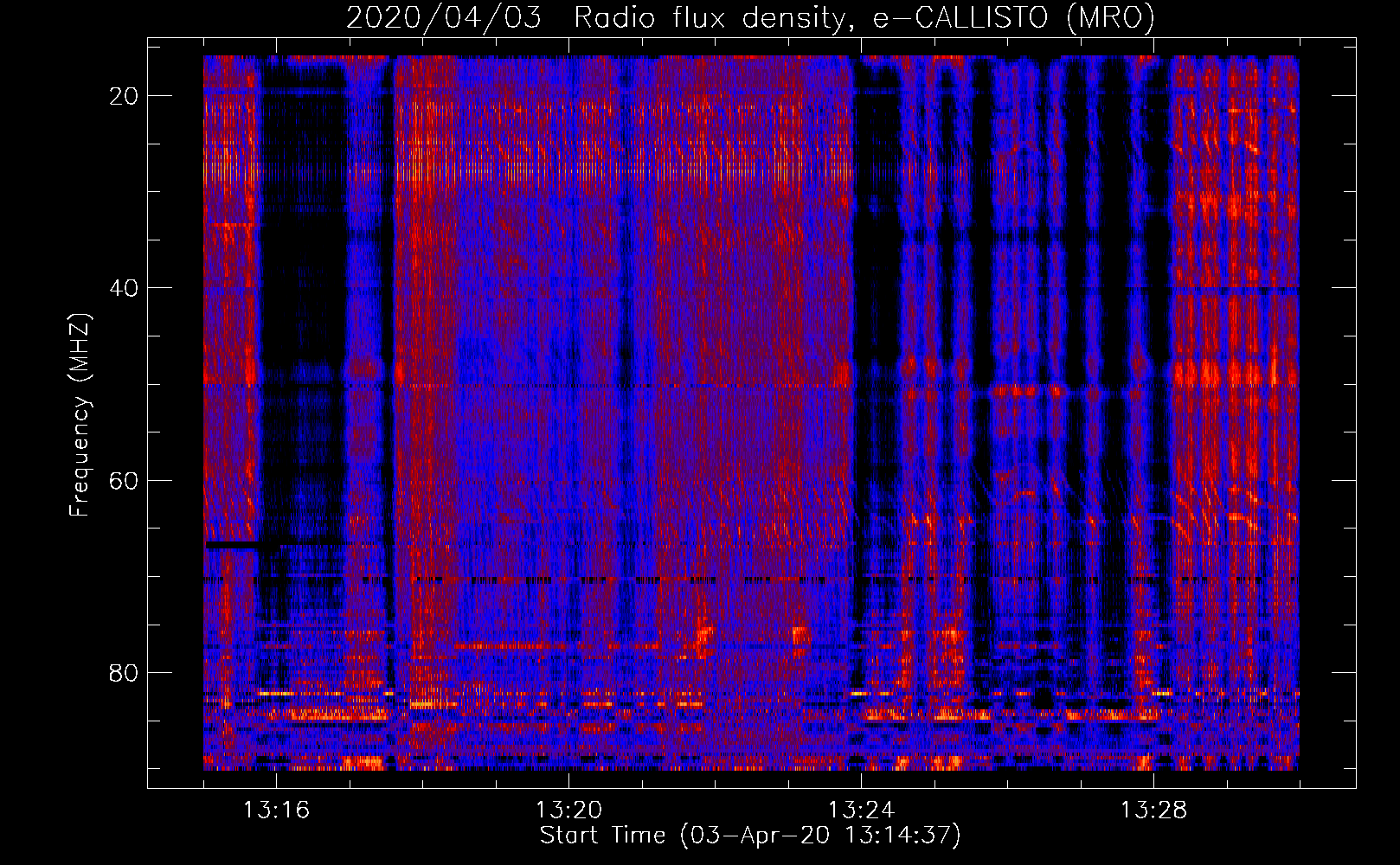Click the 13:28 time tick label
Viewport: 1400px width, 865px height.
(1153, 811)
